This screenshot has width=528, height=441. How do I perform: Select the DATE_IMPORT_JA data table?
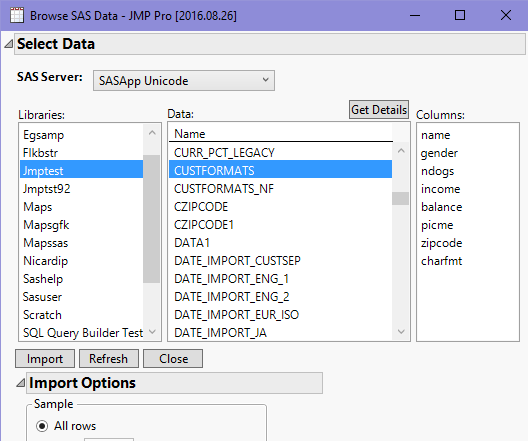280,333
